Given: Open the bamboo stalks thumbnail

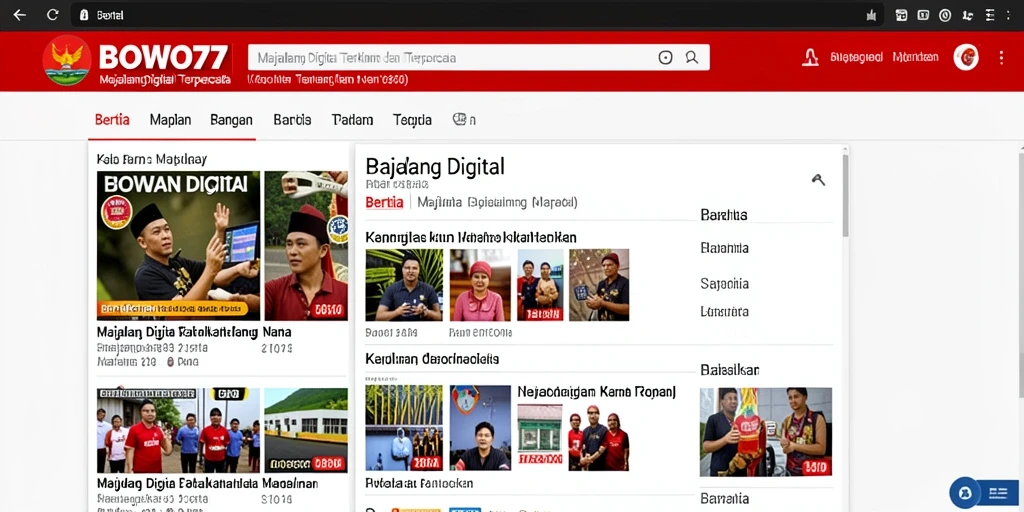Looking at the screenshot, I should coord(404,428).
